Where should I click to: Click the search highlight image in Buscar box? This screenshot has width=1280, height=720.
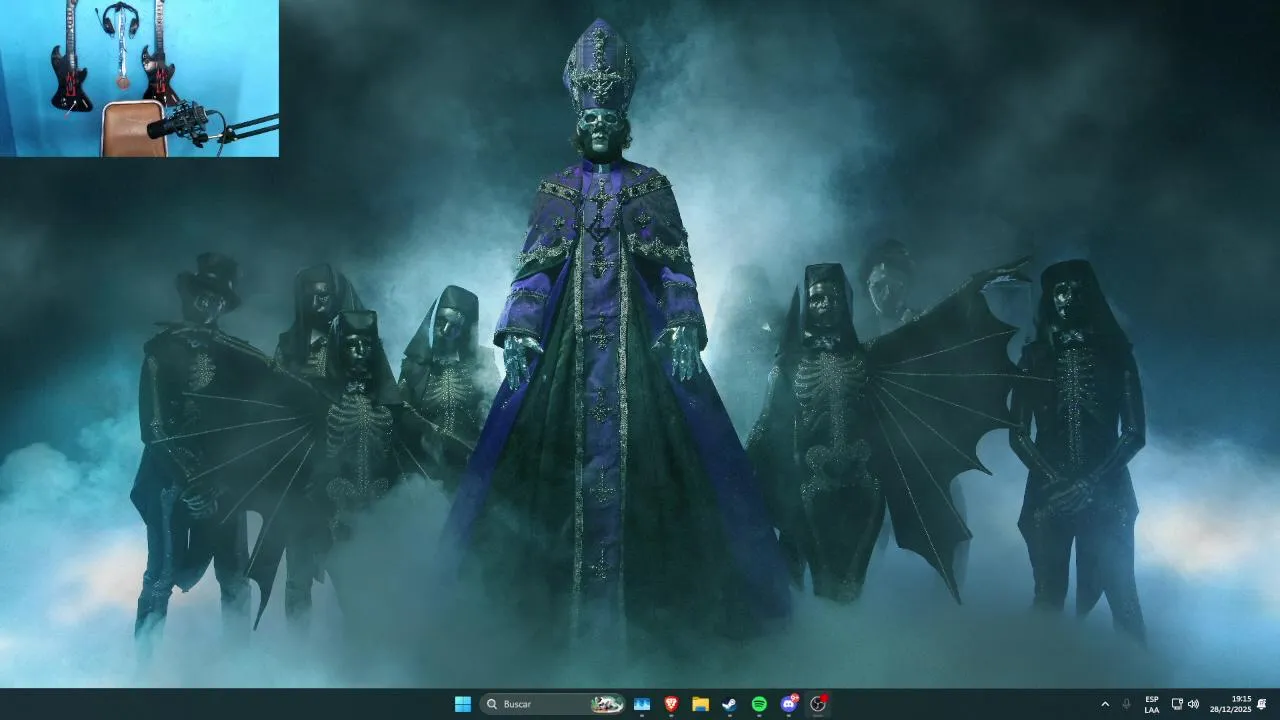[x=607, y=704]
